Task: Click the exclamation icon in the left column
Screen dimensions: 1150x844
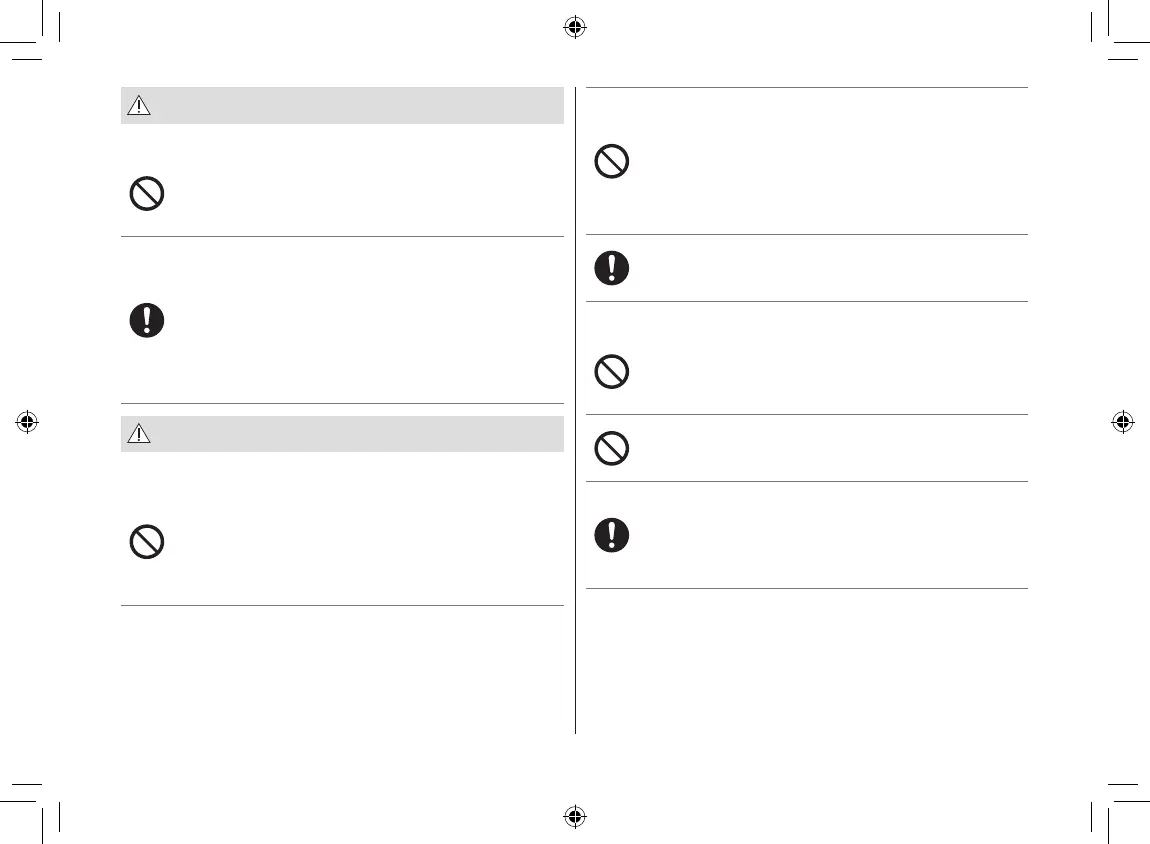Action: click(x=147, y=320)
